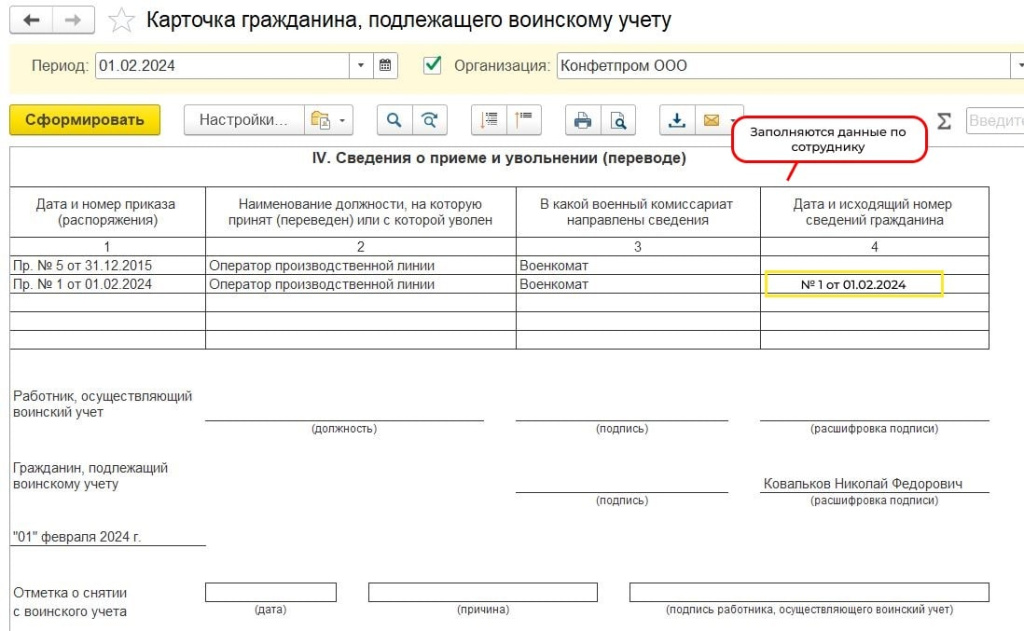Collapse all groups icon in toolbar
Screen dimensions: 1024x631
[x=523, y=120]
